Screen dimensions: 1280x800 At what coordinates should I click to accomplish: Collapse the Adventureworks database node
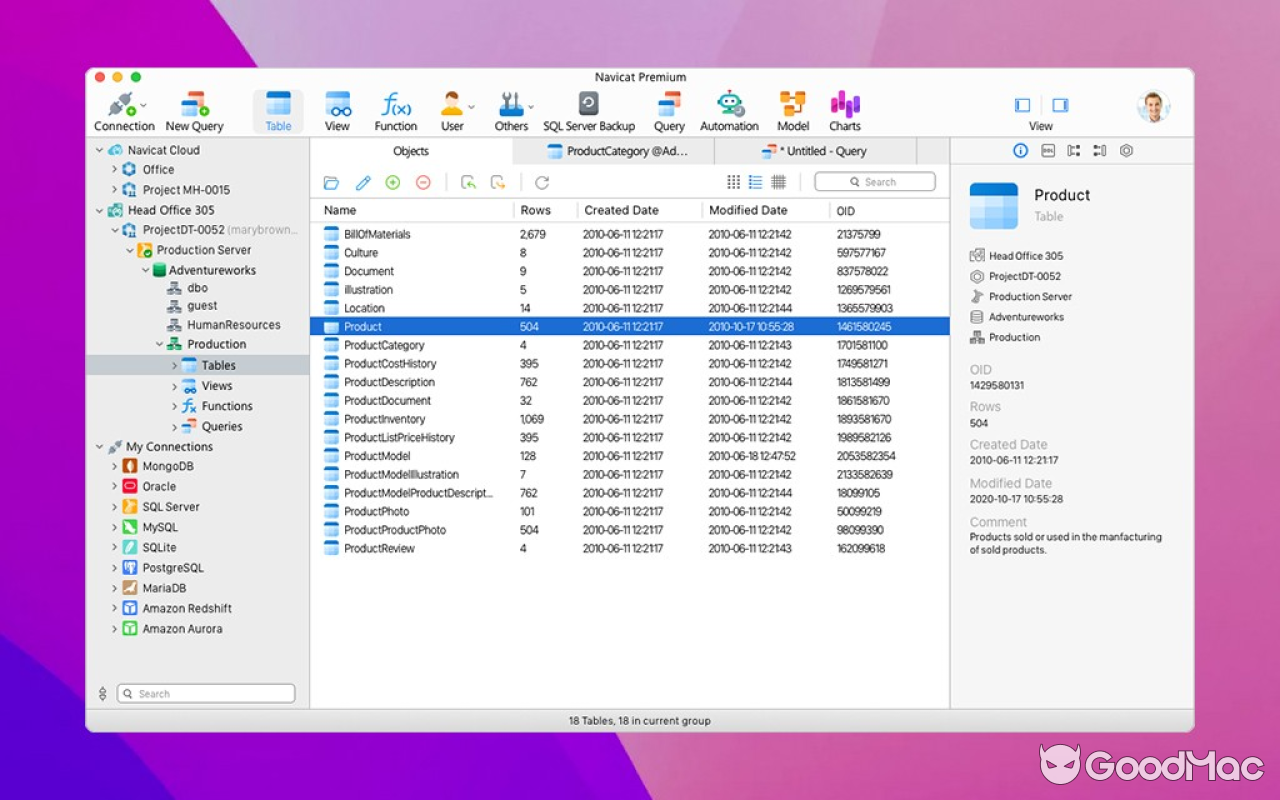[145, 270]
